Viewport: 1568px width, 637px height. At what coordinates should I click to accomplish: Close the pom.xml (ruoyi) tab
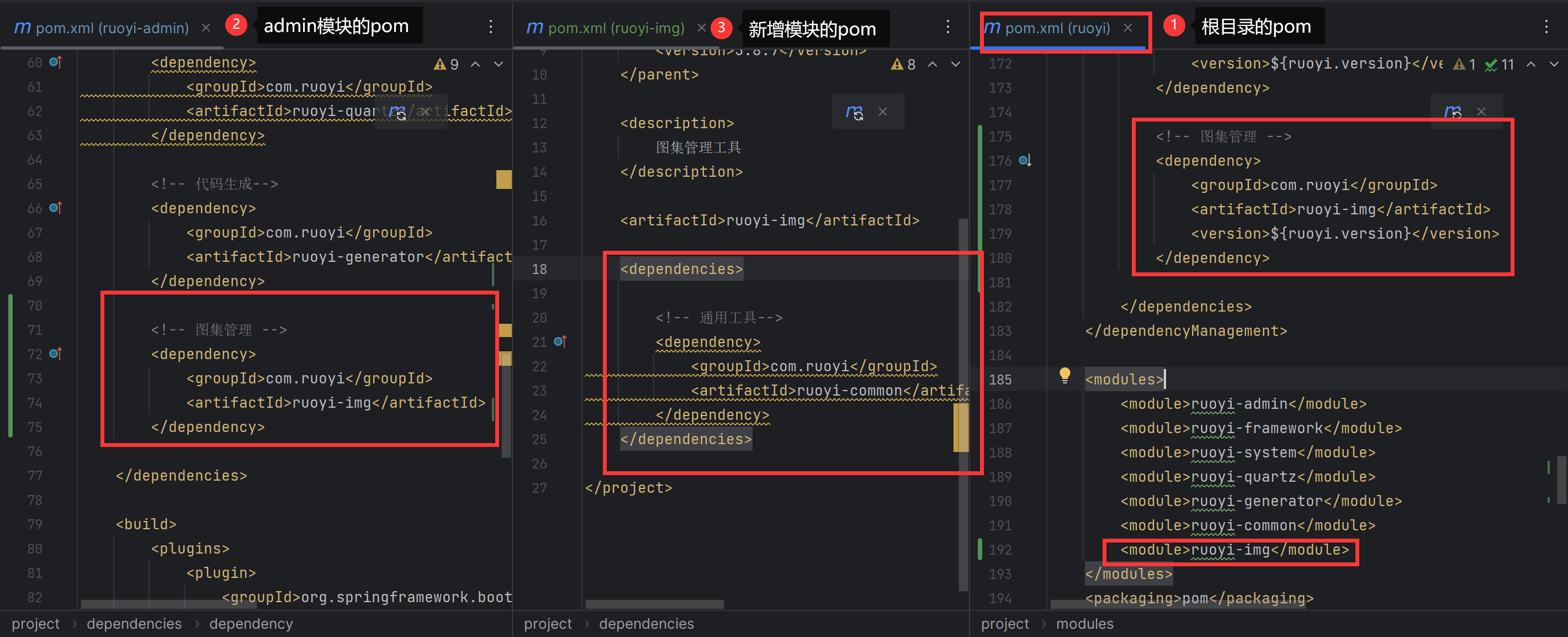pos(1128,28)
